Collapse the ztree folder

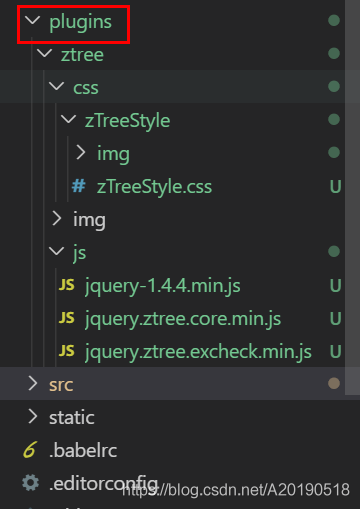[x=45, y=53]
